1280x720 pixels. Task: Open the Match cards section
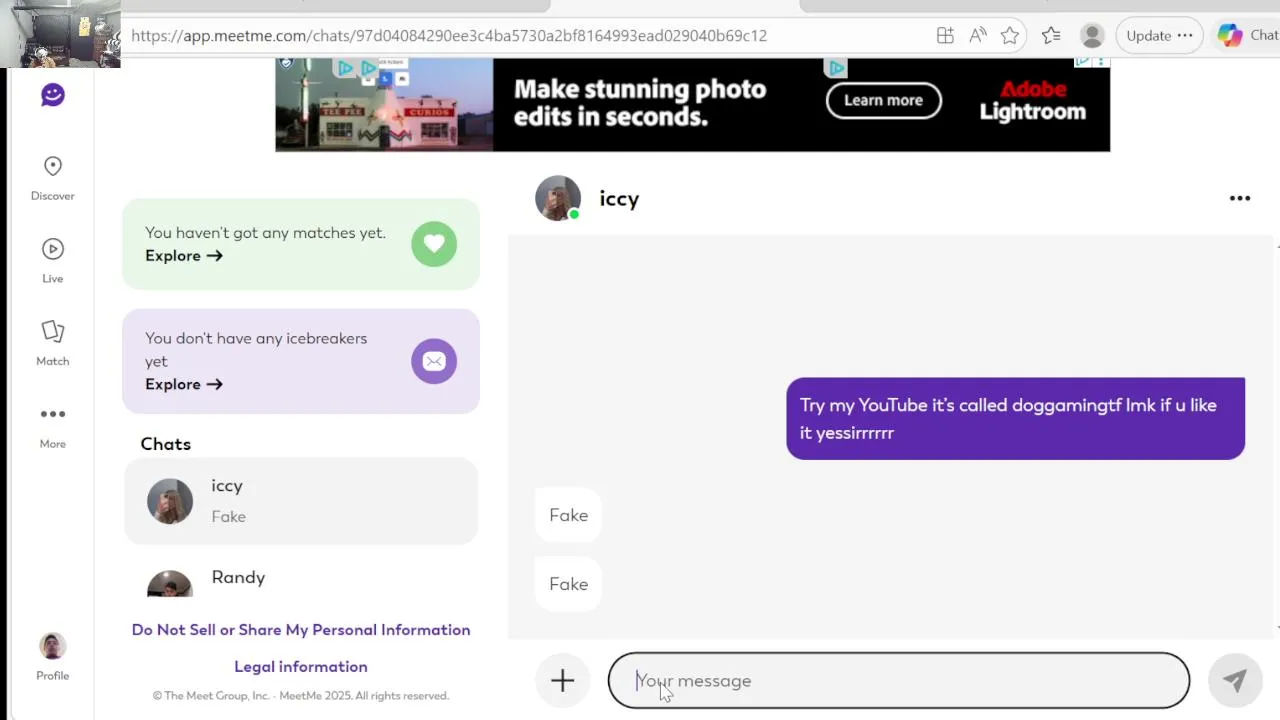(x=53, y=332)
